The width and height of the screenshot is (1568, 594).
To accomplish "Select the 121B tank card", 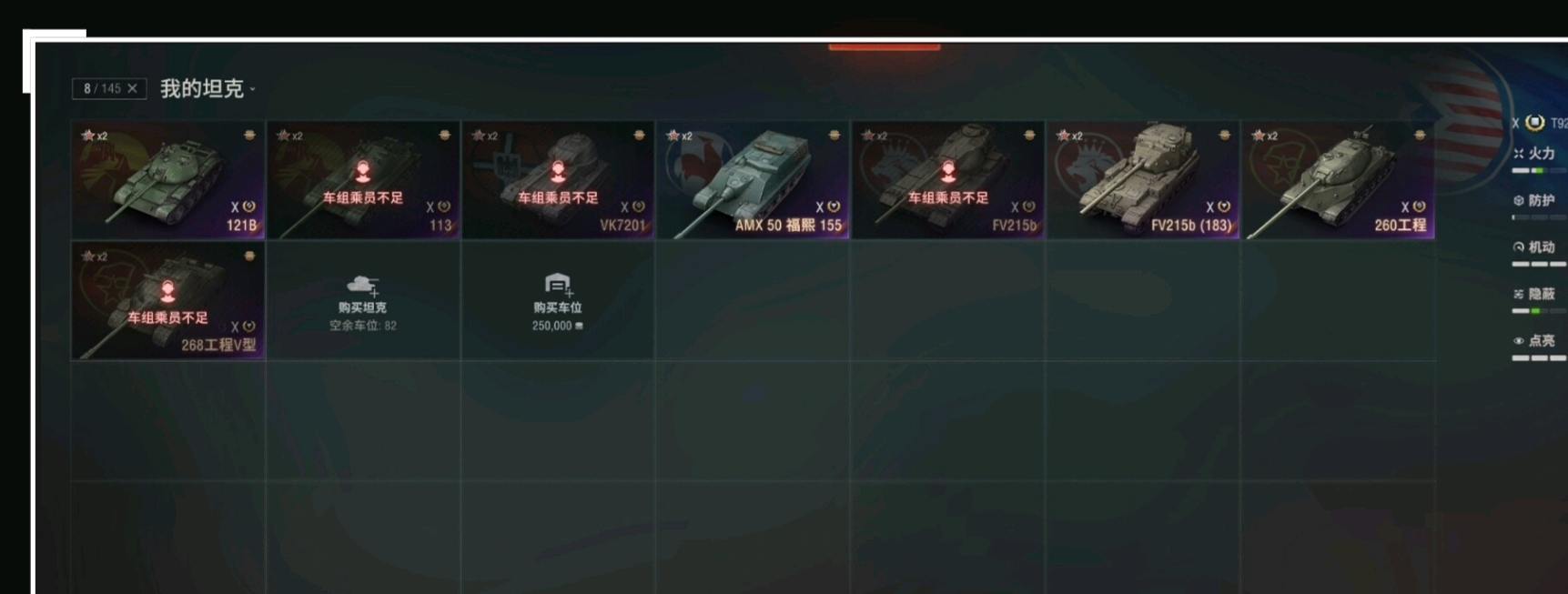I will [x=168, y=180].
